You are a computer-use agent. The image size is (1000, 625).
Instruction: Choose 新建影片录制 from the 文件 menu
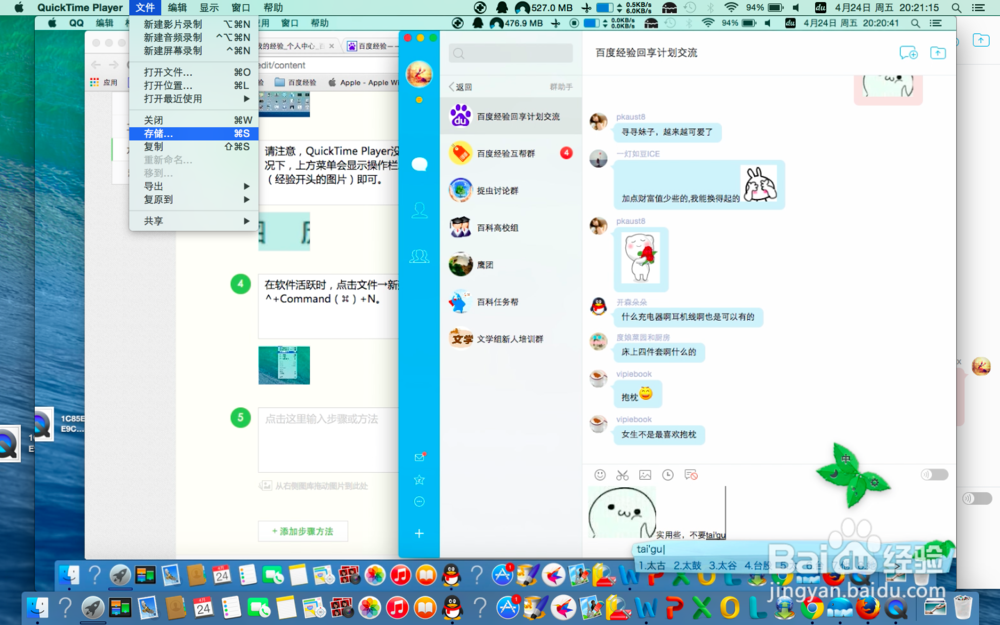[194, 24]
